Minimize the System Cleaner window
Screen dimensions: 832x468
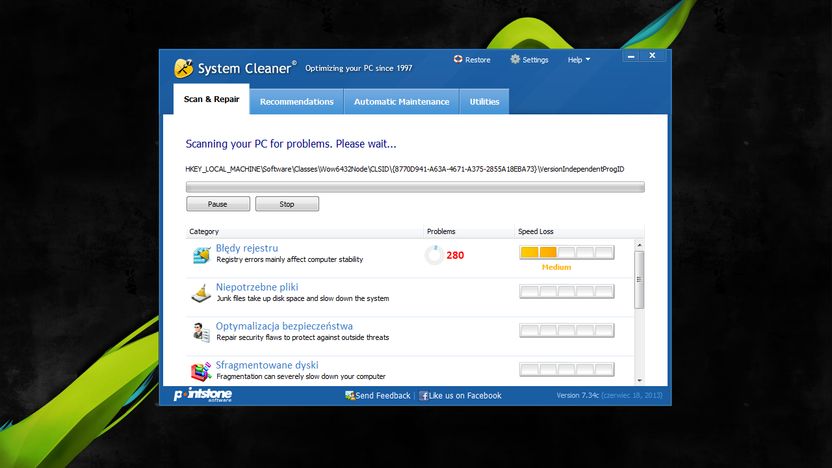[x=631, y=56]
